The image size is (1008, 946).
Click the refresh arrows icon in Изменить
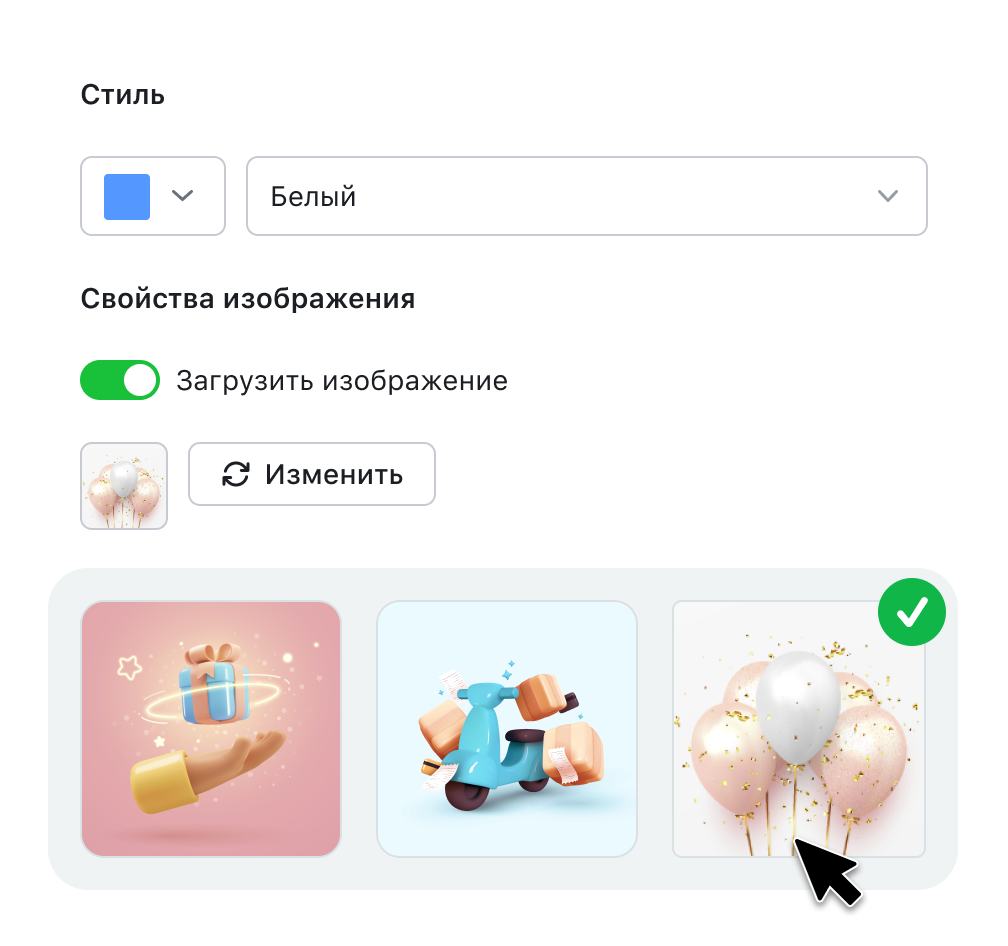[236, 474]
